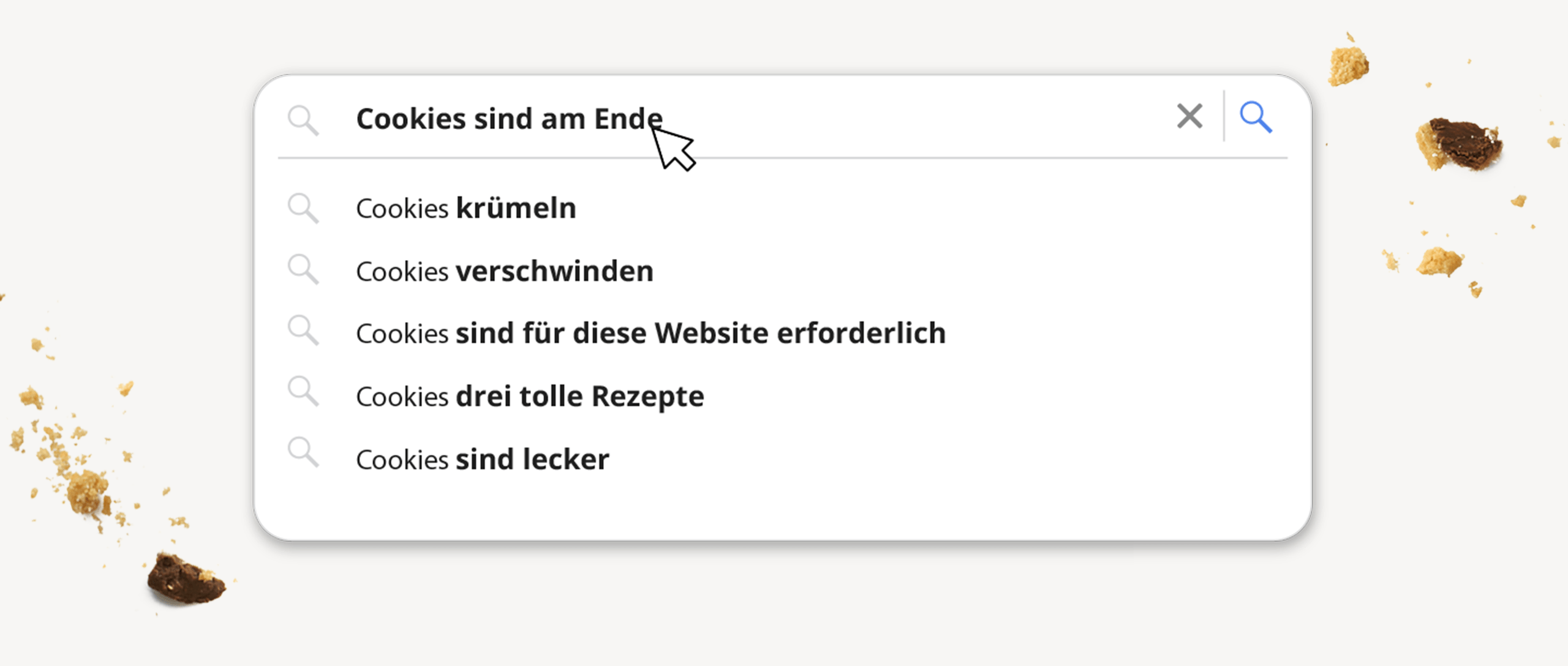Click the large golden crumb in the top-right corner
This screenshot has height=666, width=1568.
(1348, 64)
